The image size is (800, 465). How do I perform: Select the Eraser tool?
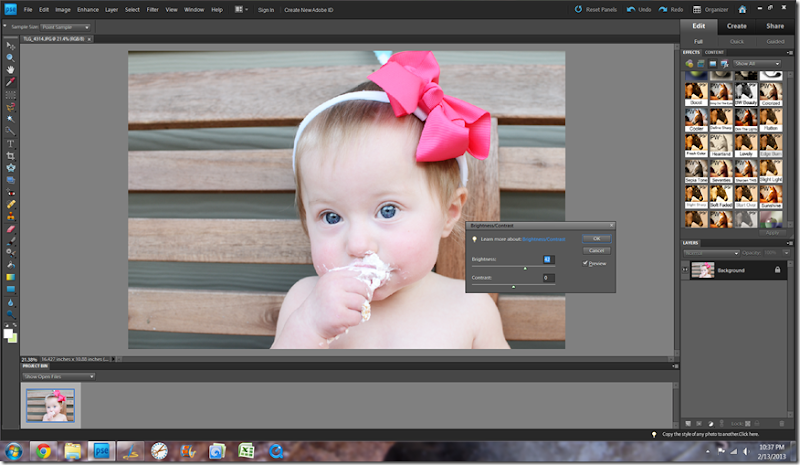click(11, 227)
